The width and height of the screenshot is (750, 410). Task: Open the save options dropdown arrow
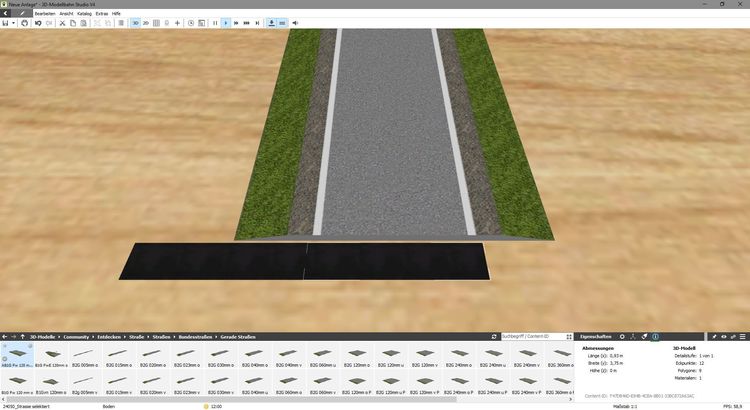[13, 23]
